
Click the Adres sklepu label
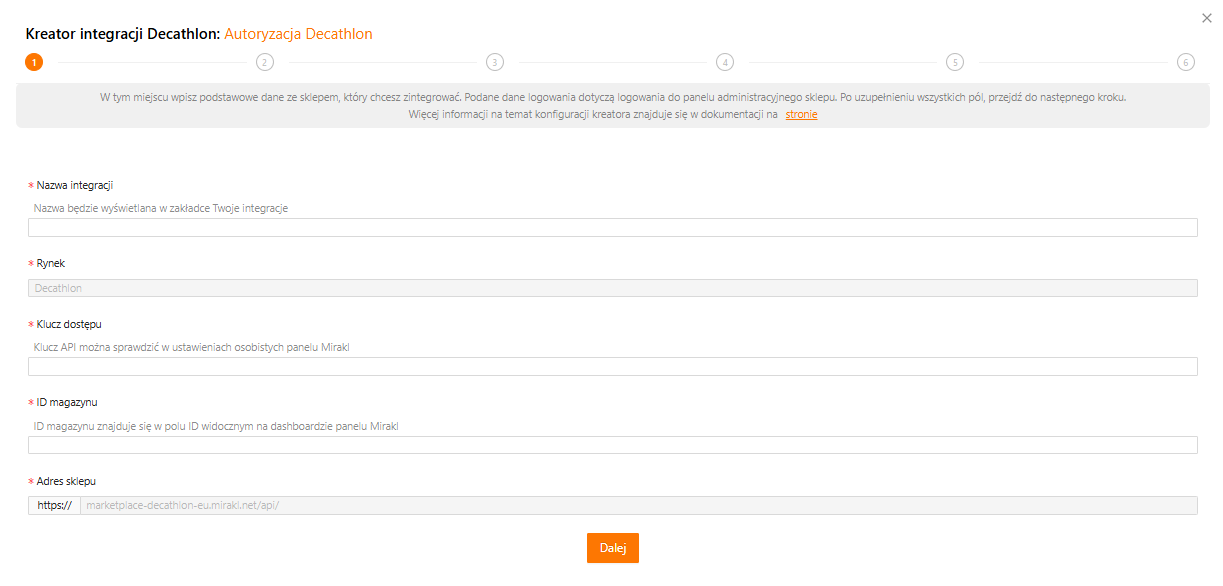(x=66, y=481)
